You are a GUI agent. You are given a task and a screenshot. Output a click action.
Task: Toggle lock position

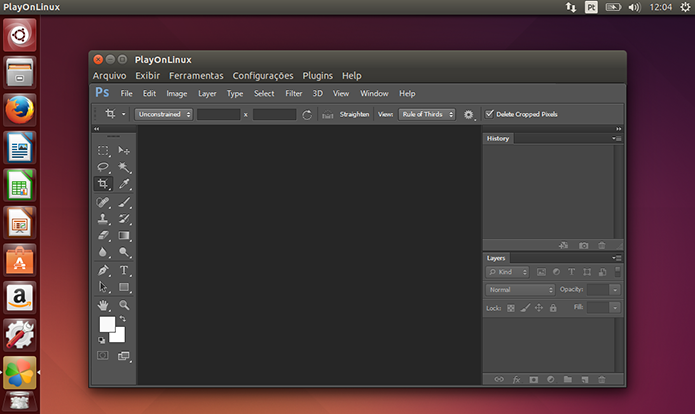click(539, 308)
